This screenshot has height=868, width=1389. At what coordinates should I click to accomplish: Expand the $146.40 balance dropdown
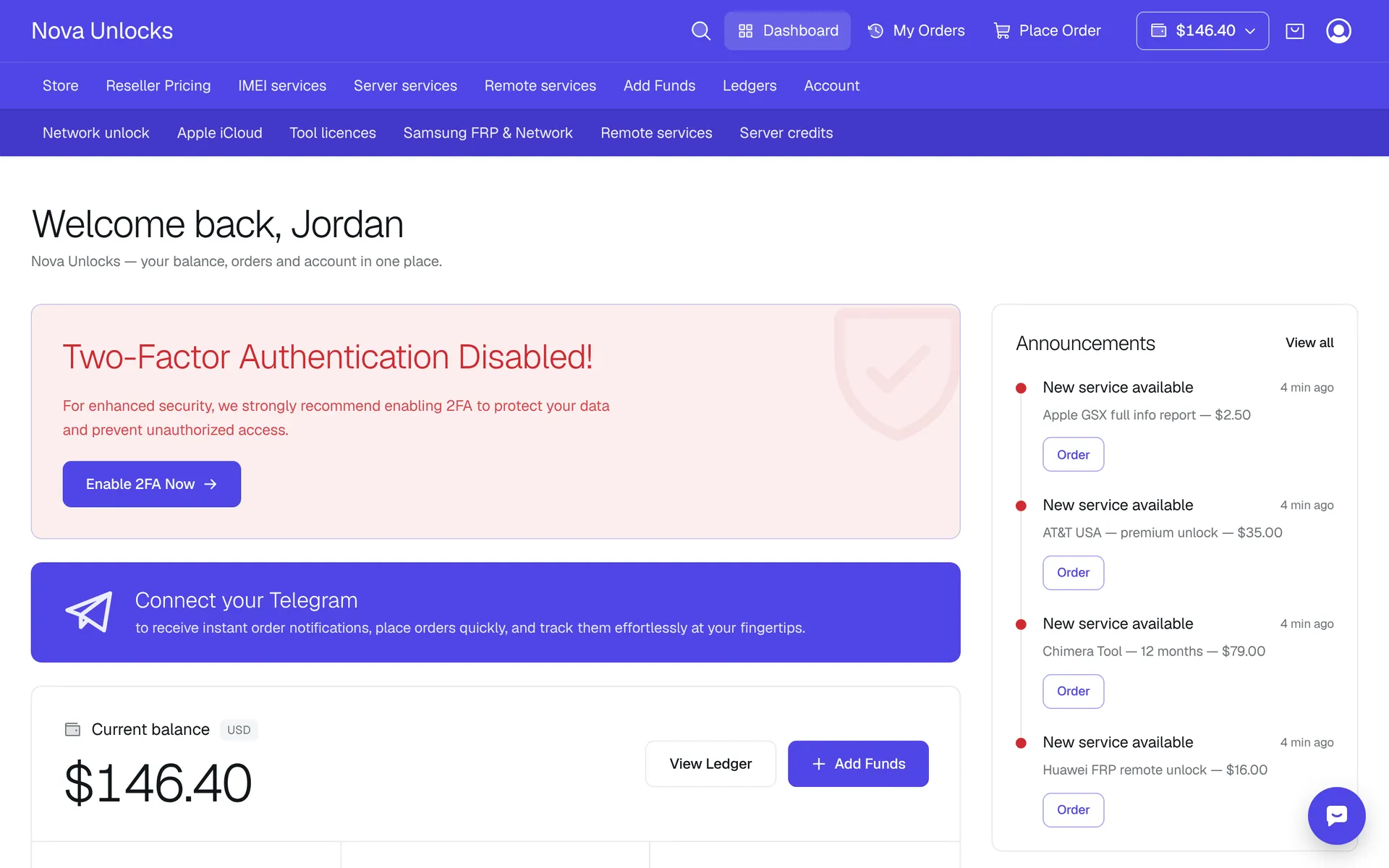point(1202,30)
